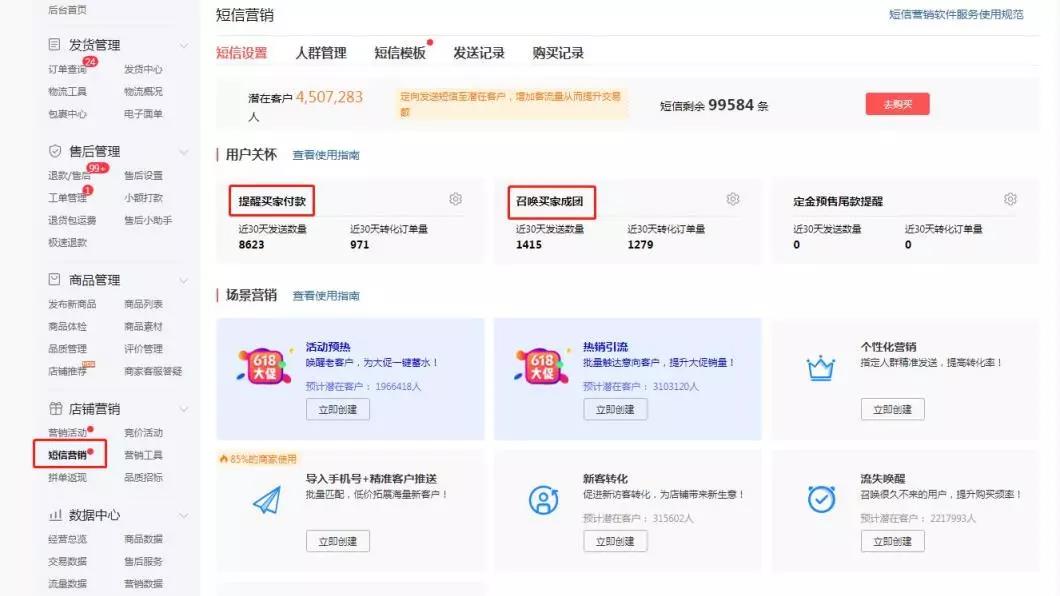The image size is (1060, 596).
Task: Click 立即创建 on the 流失唤醒 card
Action: (892, 541)
